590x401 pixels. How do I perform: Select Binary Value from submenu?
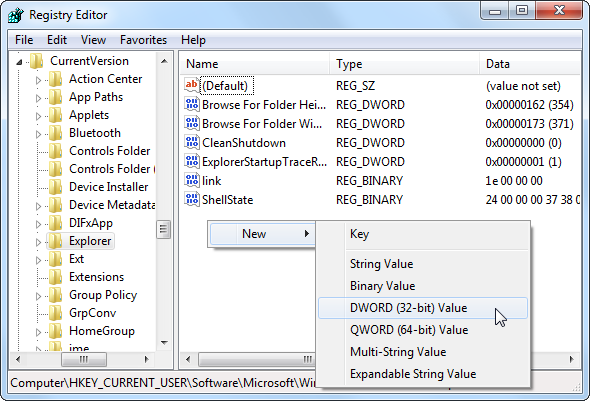pos(423,286)
